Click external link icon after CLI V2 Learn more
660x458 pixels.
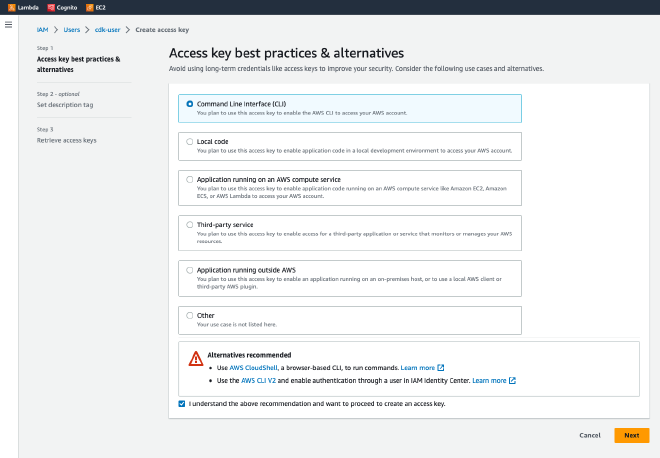coord(512,381)
